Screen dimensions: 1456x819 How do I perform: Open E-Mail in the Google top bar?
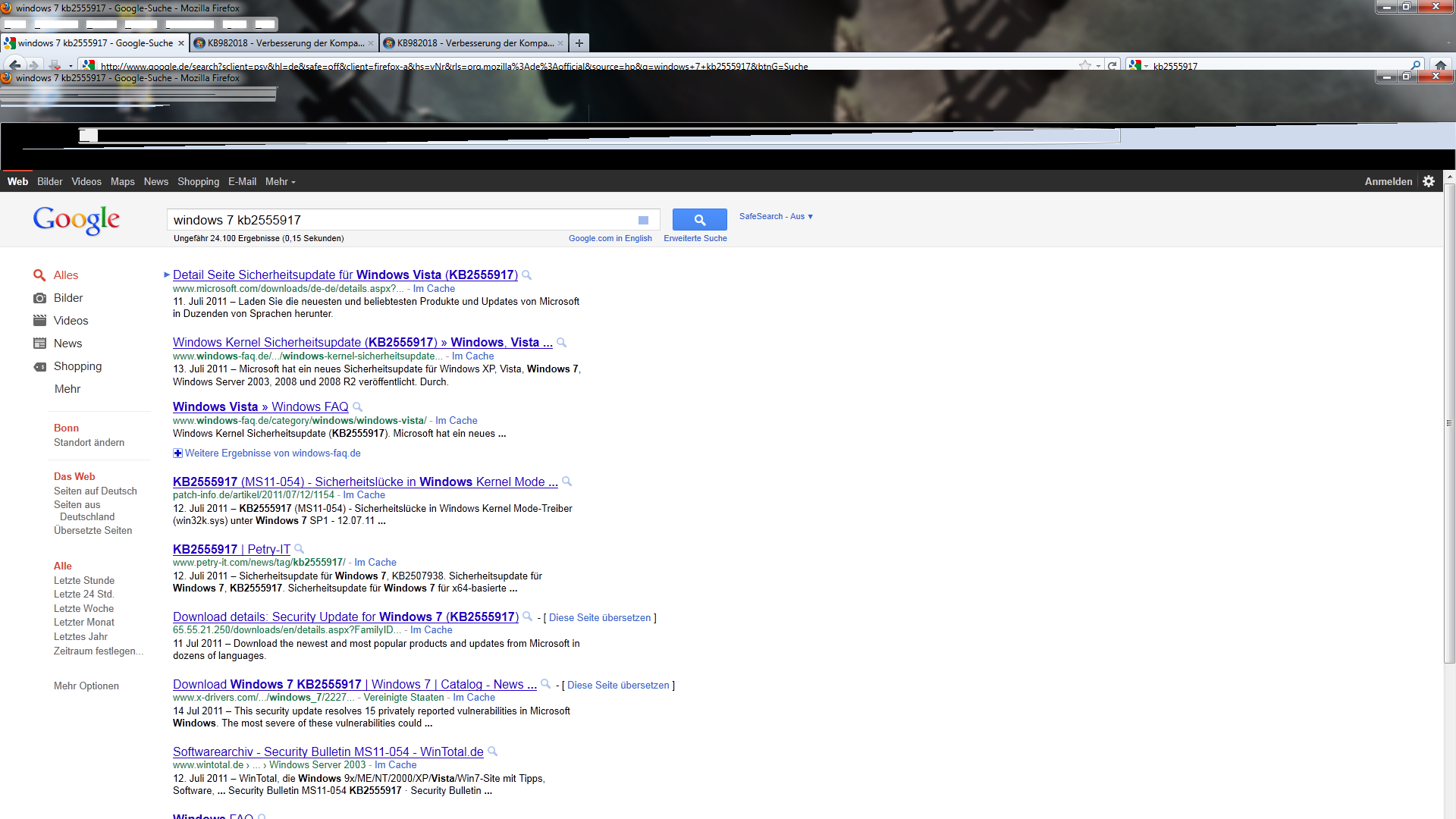(x=243, y=182)
